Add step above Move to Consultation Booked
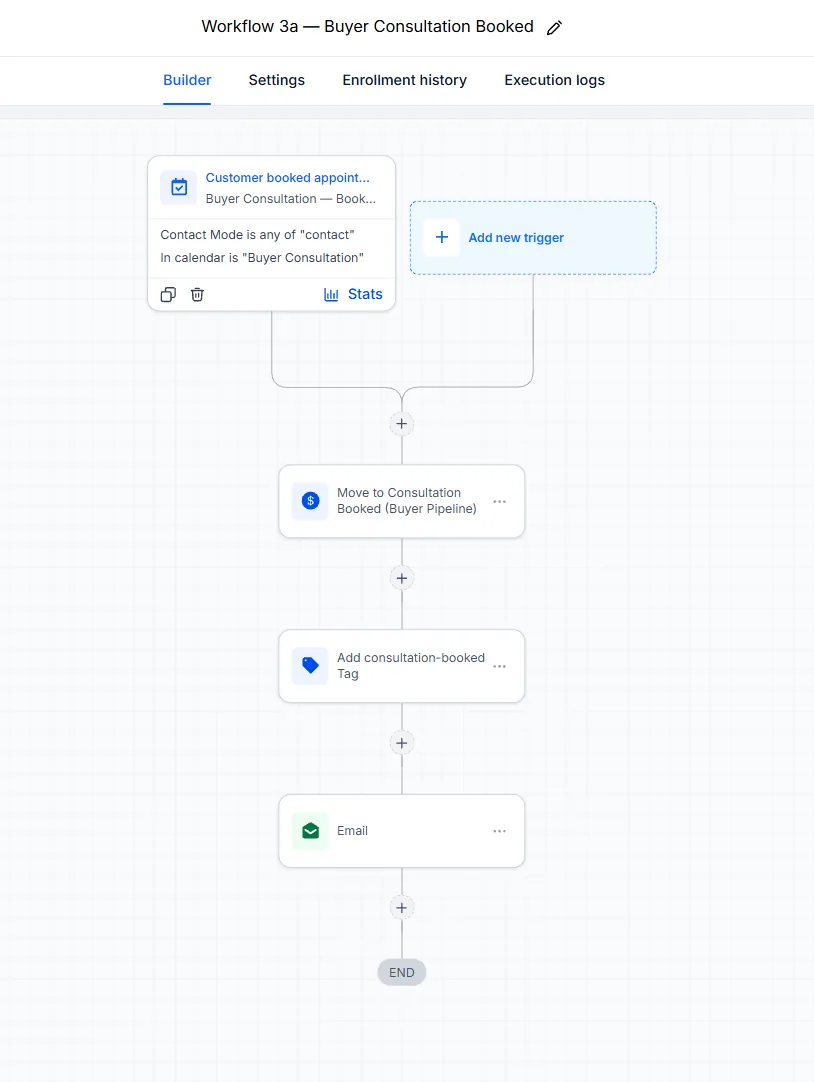Image resolution: width=814 pixels, height=1082 pixels. [x=401, y=424]
